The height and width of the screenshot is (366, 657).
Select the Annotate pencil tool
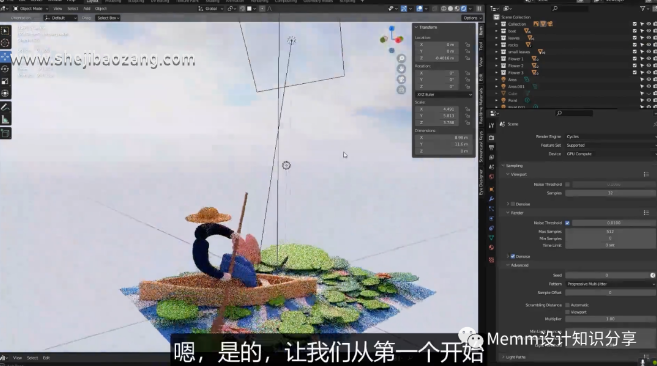5,107
